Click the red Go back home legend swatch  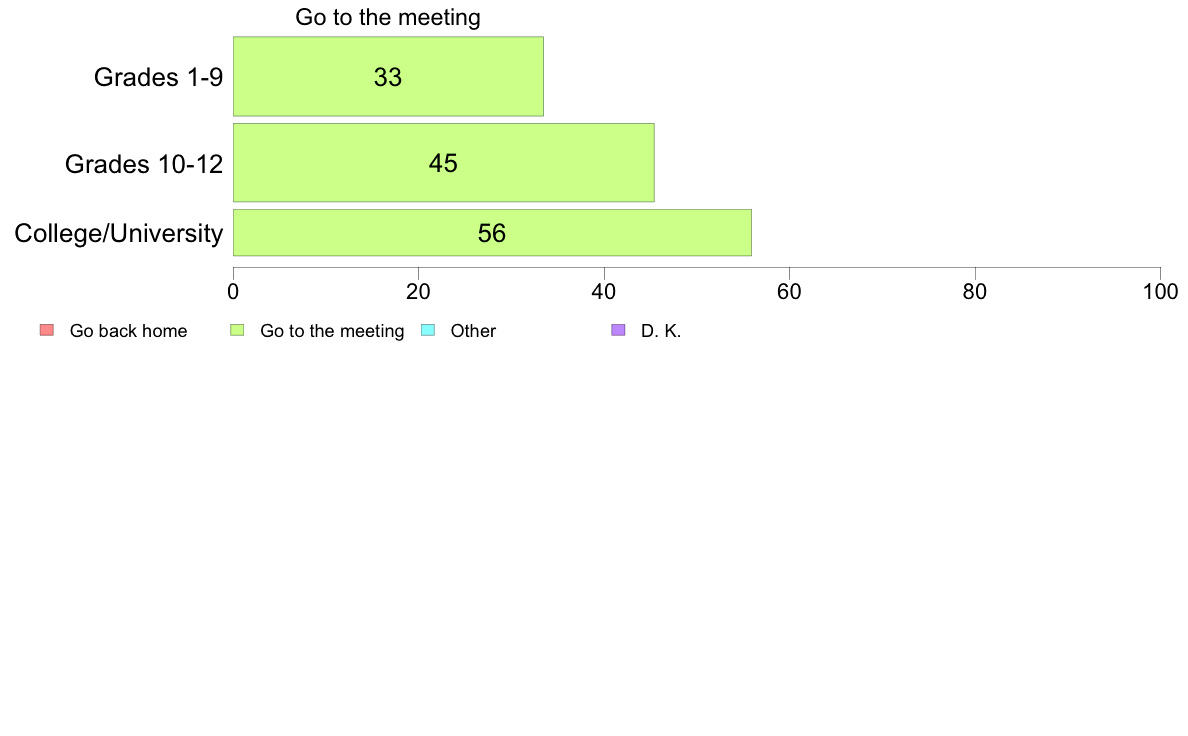click(47, 330)
